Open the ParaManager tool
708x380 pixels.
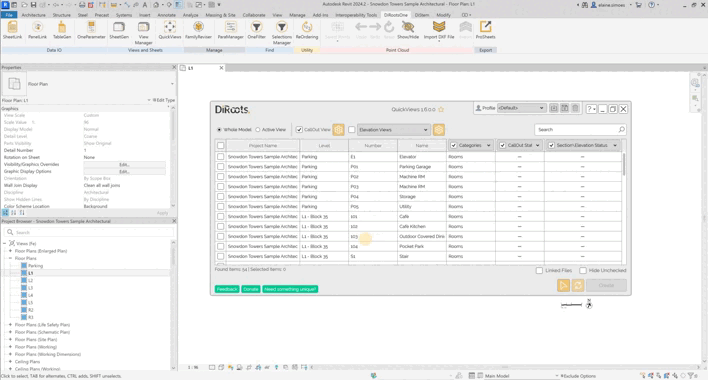[x=231, y=30]
